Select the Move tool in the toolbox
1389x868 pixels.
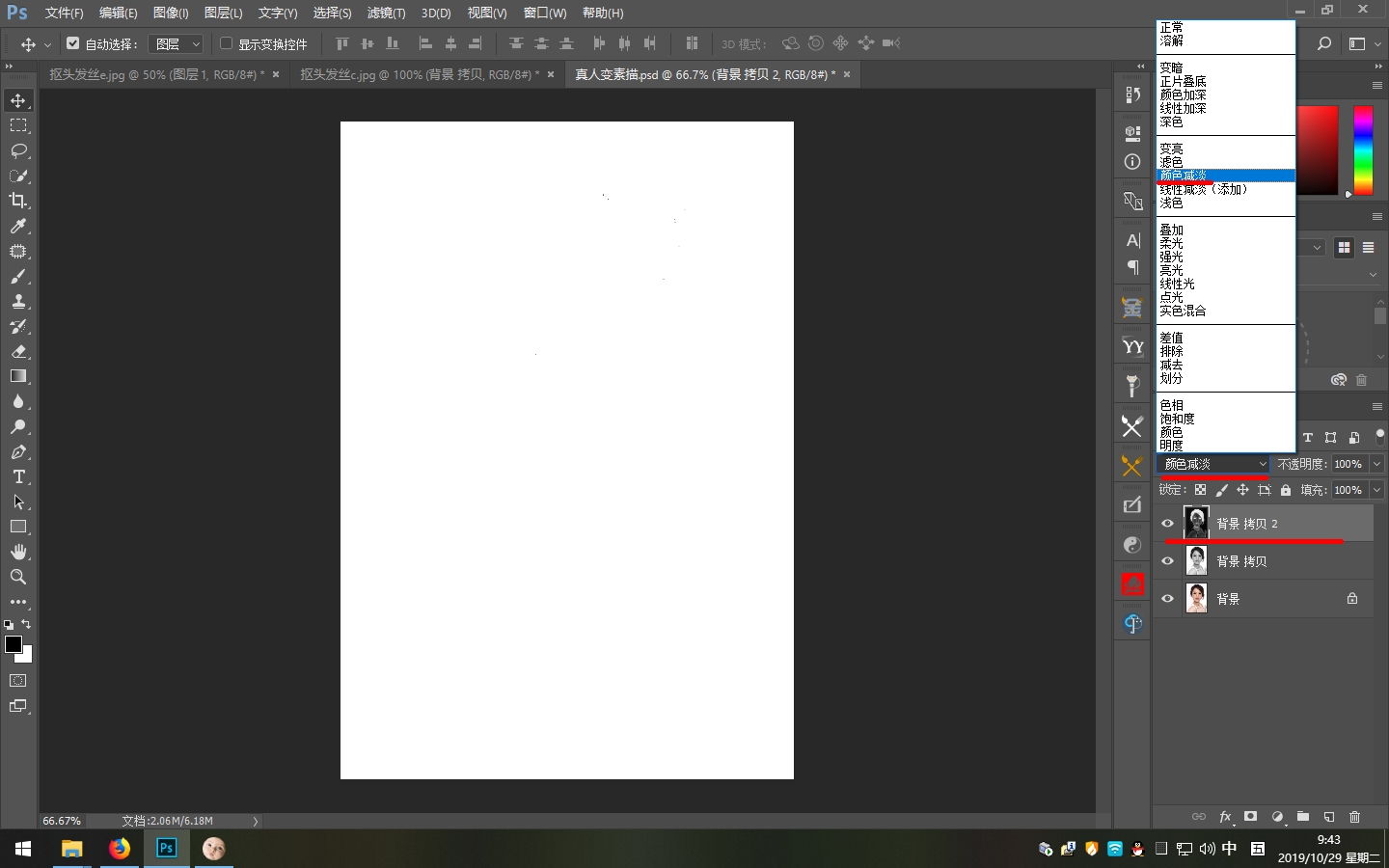coord(18,100)
